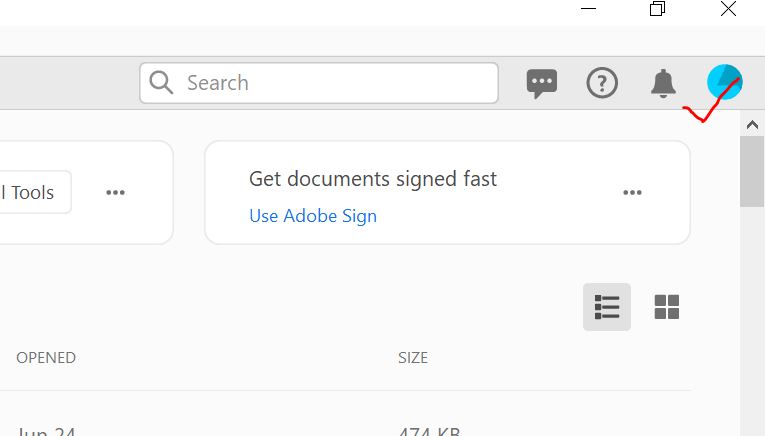Image resolution: width=765 pixels, height=436 pixels.
Task: Click the vertical scrollbar thumb
Action: tap(752, 170)
